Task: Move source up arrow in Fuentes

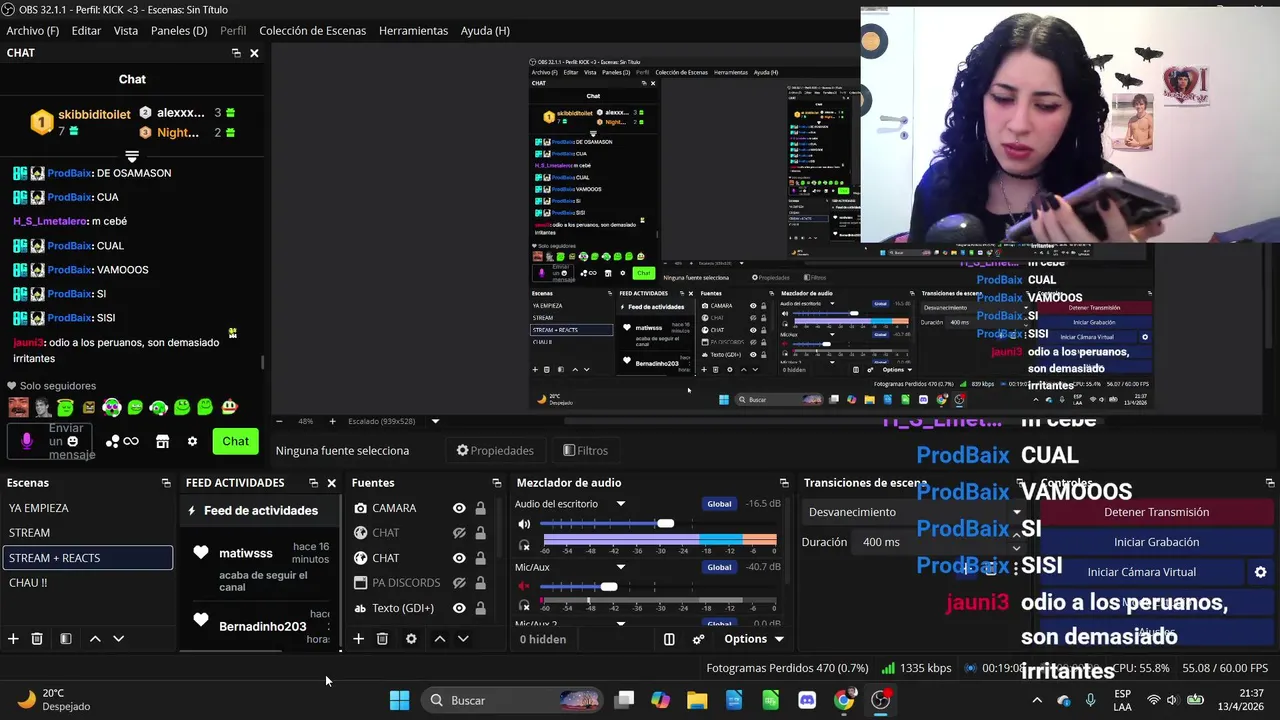Action: pyautogui.click(x=439, y=639)
